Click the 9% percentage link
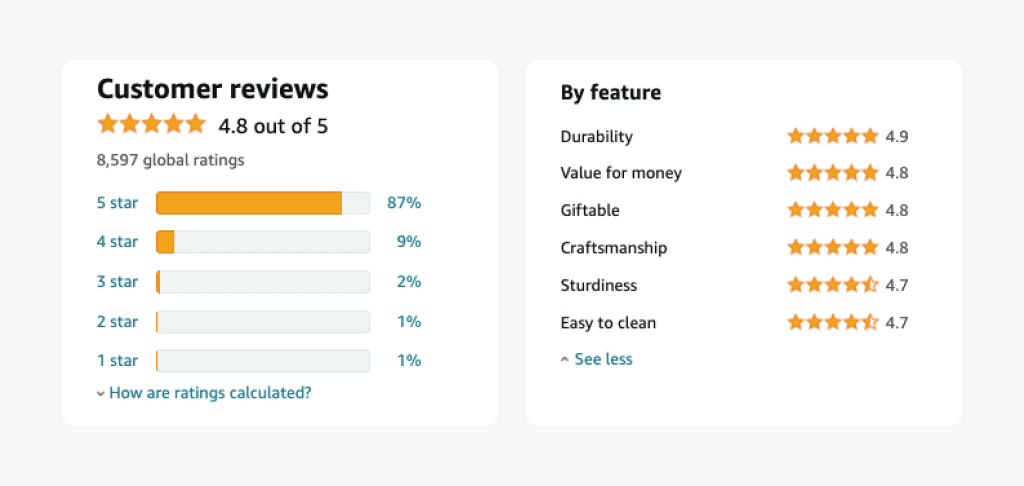The width and height of the screenshot is (1024, 486). 409,242
